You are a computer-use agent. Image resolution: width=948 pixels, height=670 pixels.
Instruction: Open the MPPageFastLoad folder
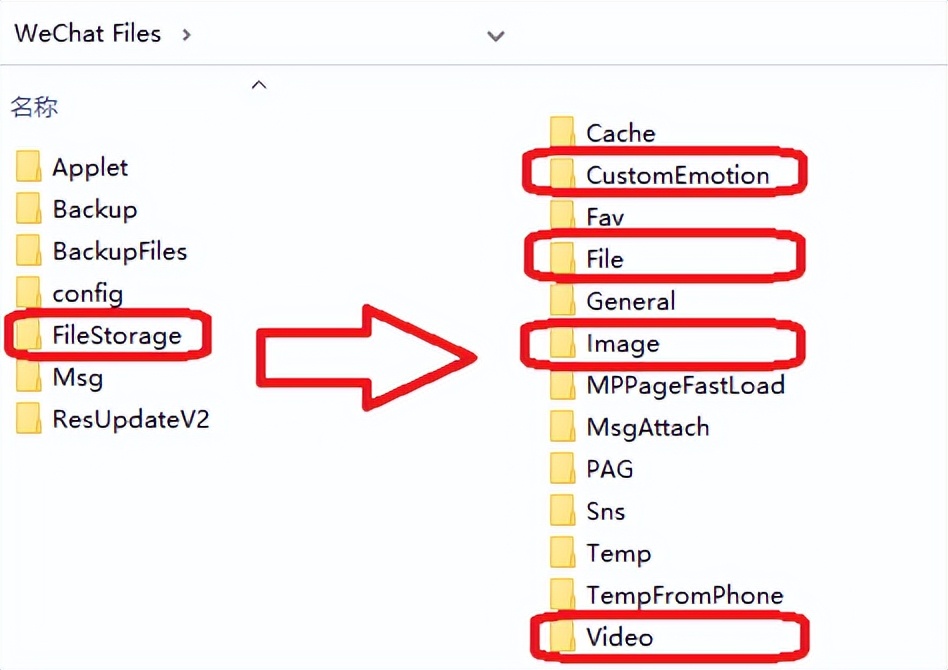[x=685, y=385]
